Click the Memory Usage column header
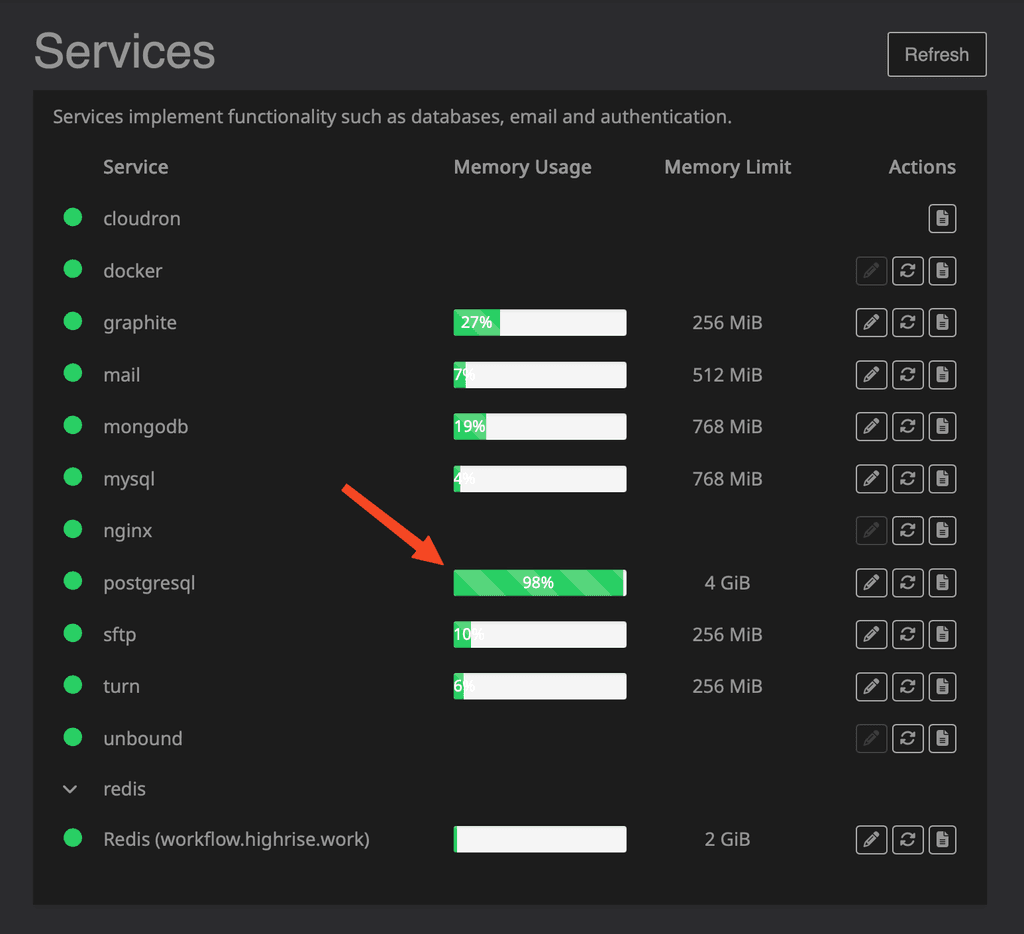Image resolution: width=1024 pixels, height=934 pixels. (x=522, y=167)
